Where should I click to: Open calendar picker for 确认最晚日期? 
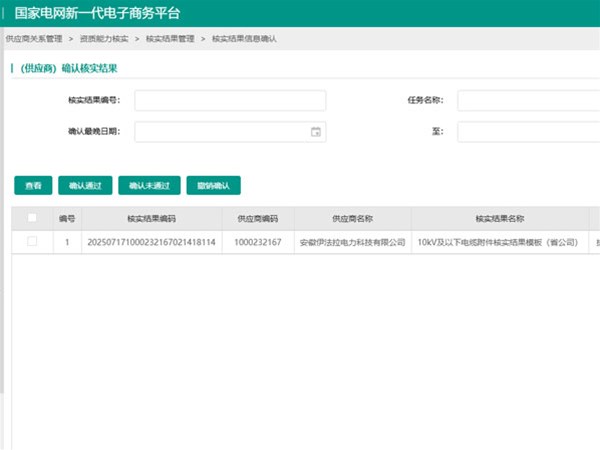coord(315,132)
